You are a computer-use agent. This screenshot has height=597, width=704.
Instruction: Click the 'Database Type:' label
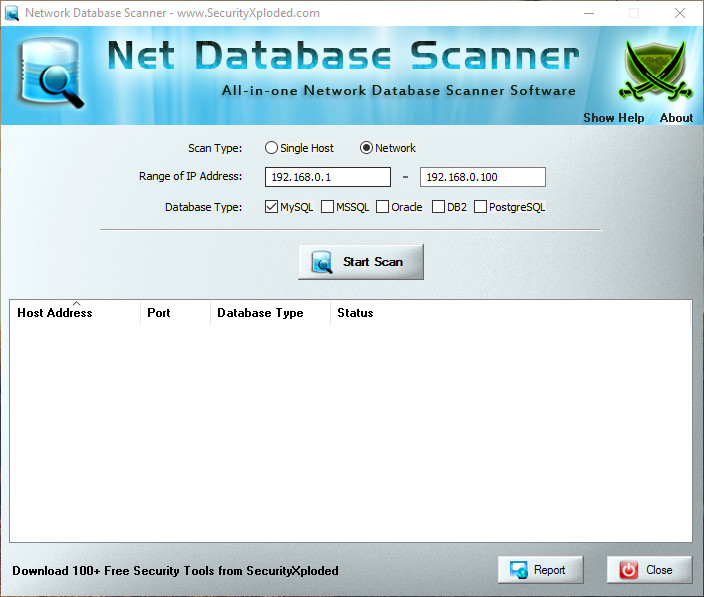tap(203, 207)
